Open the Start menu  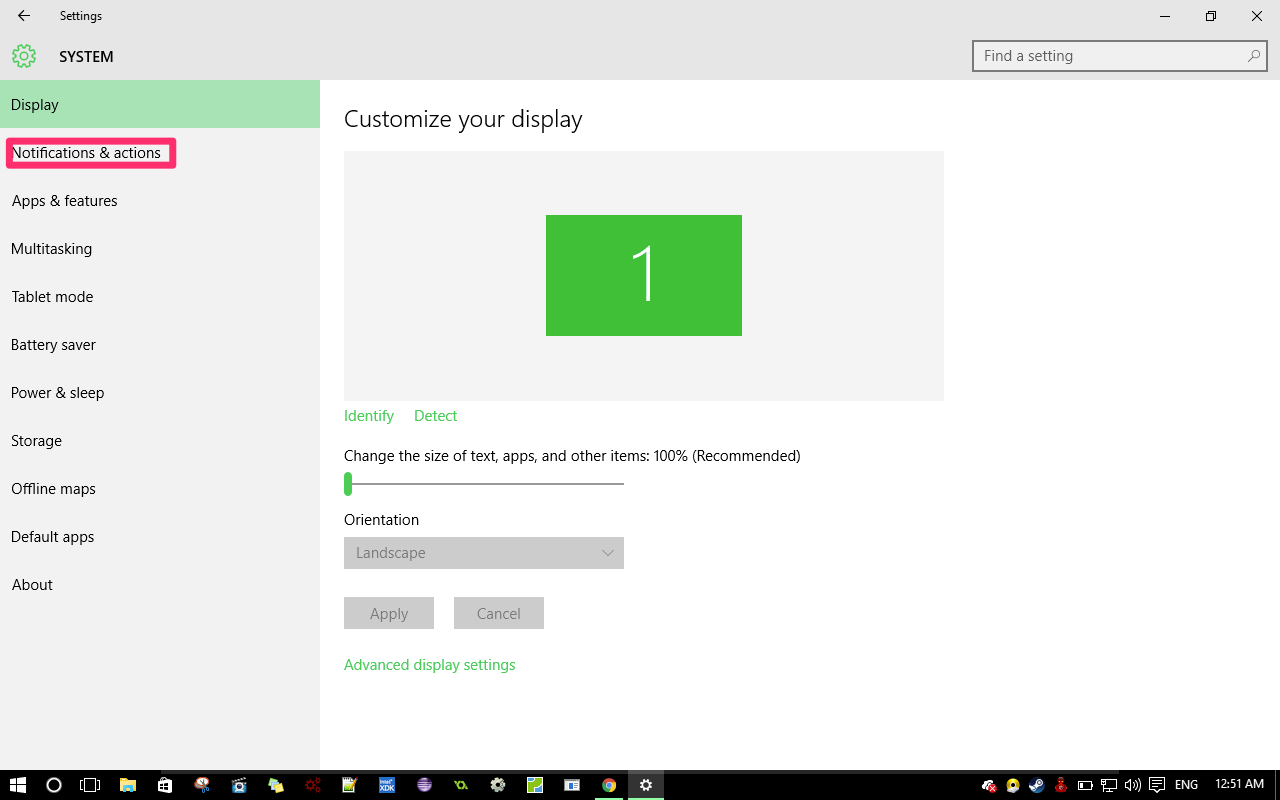[20, 784]
